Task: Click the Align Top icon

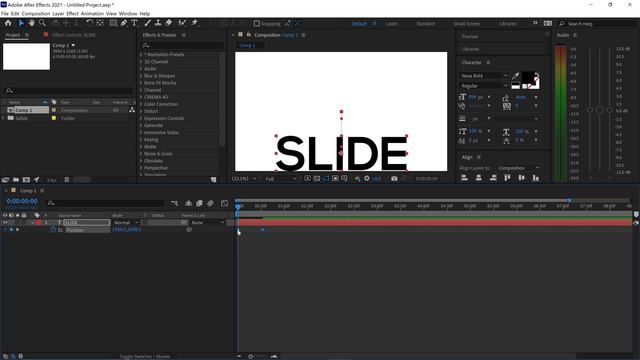Action: (507, 178)
